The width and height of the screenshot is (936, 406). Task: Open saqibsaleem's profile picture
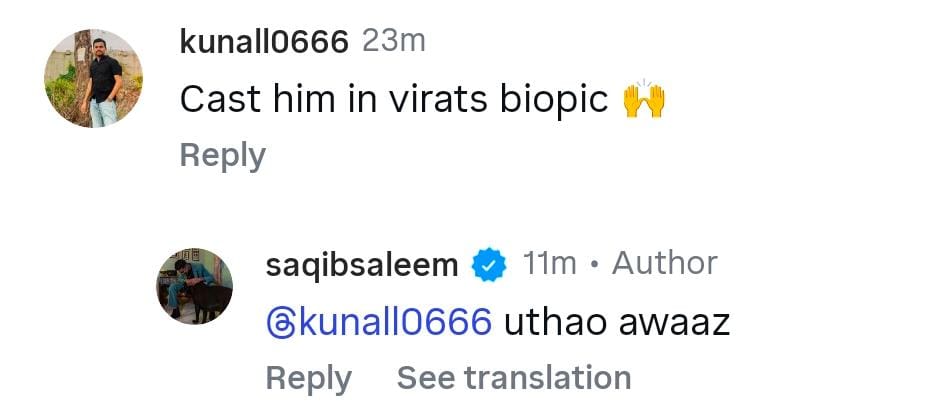pos(194,285)
